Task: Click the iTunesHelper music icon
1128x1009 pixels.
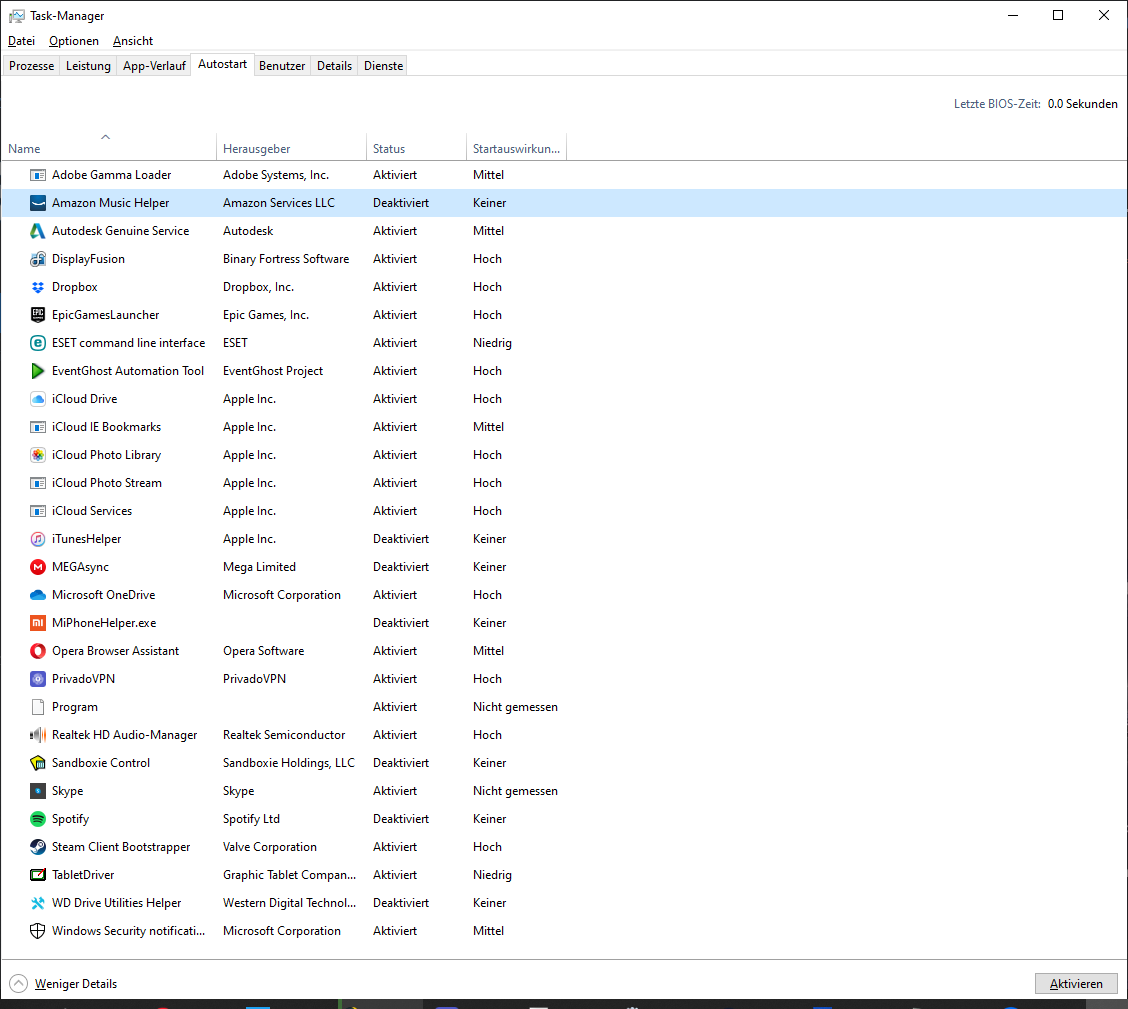Action: [37, 539]
